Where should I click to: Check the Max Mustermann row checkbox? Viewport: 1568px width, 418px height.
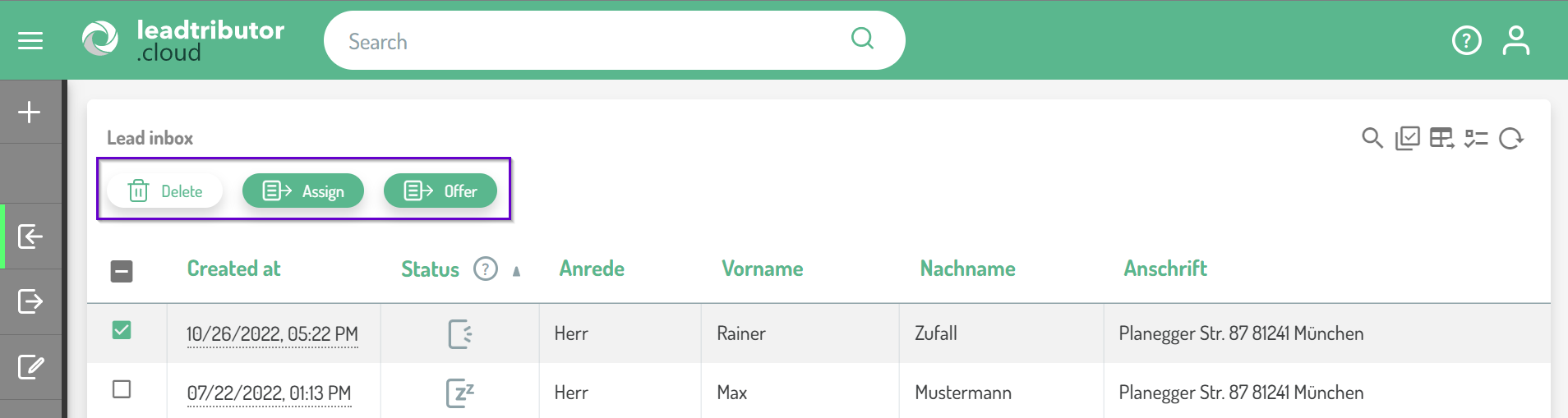[122, 389]
